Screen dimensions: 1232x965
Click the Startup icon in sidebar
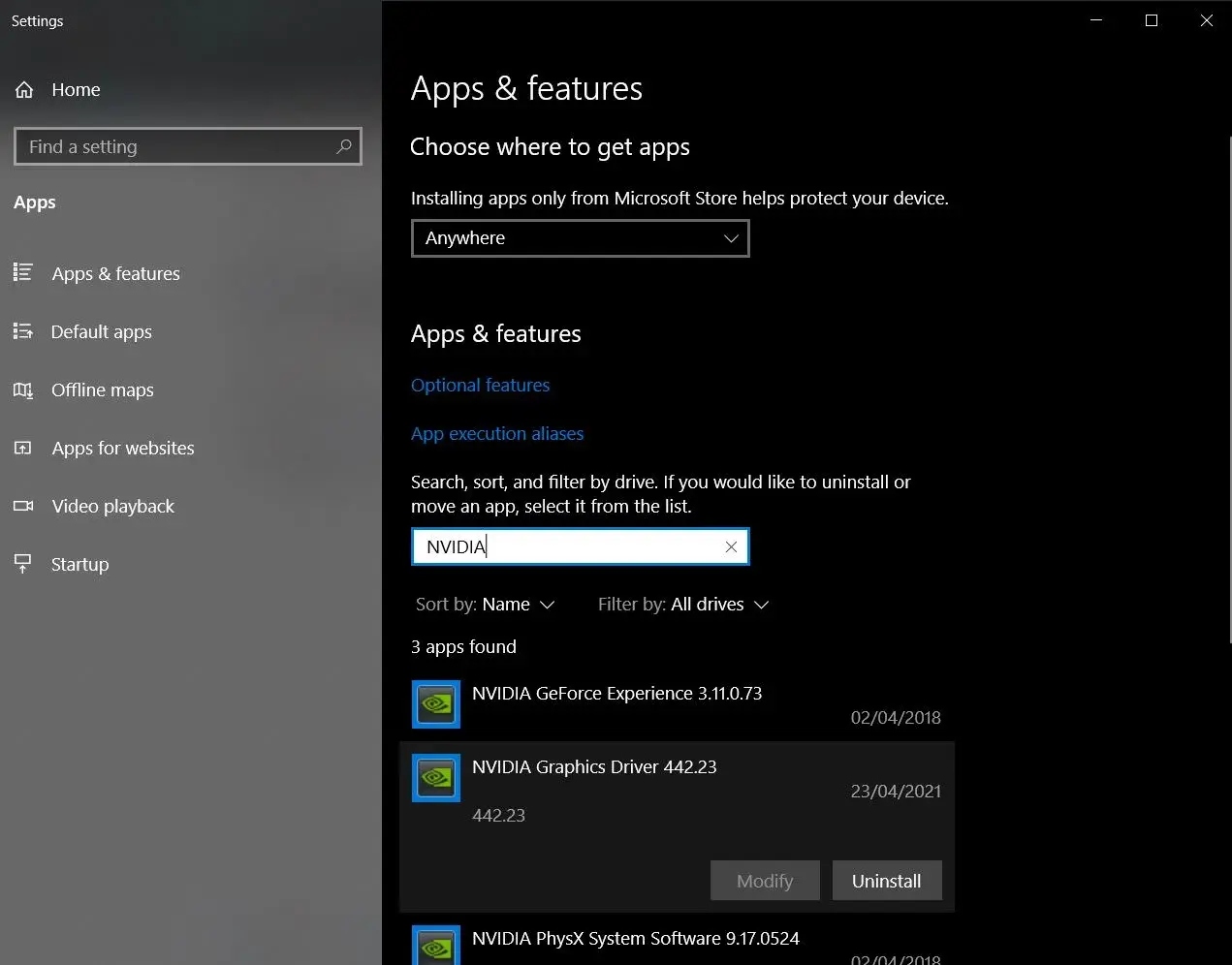23,564
